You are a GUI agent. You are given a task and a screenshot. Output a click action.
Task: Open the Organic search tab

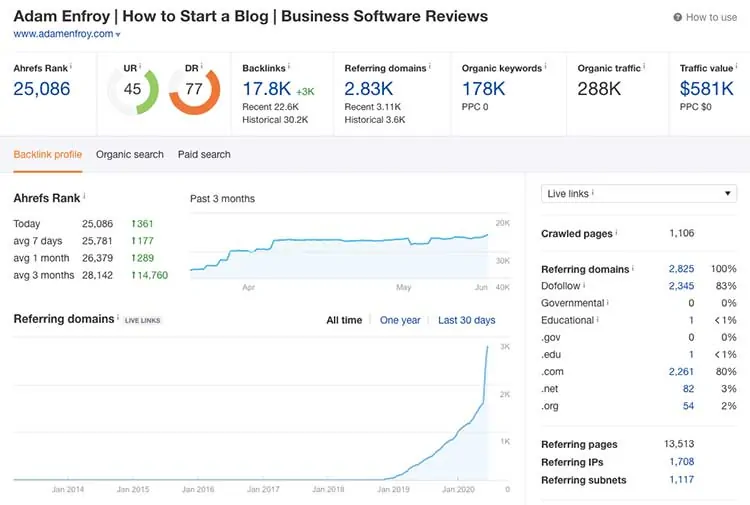click(129, 154)
